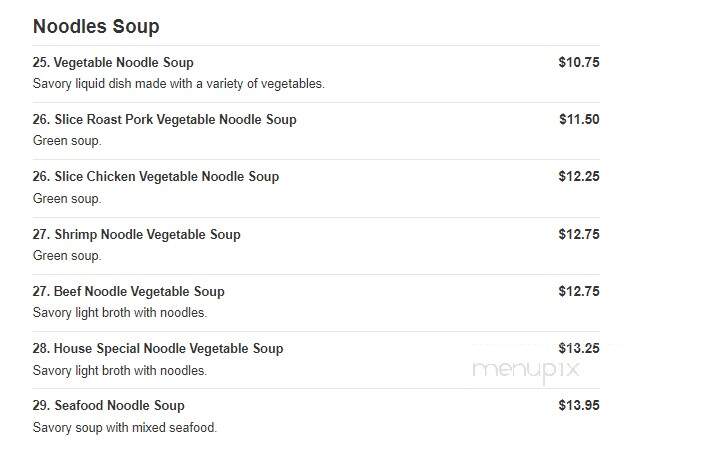Image resolution: width=705 pixels, height=452 pixels.
Task: Click the Noodles Soup section heading
Action: [x=96, y=27]
